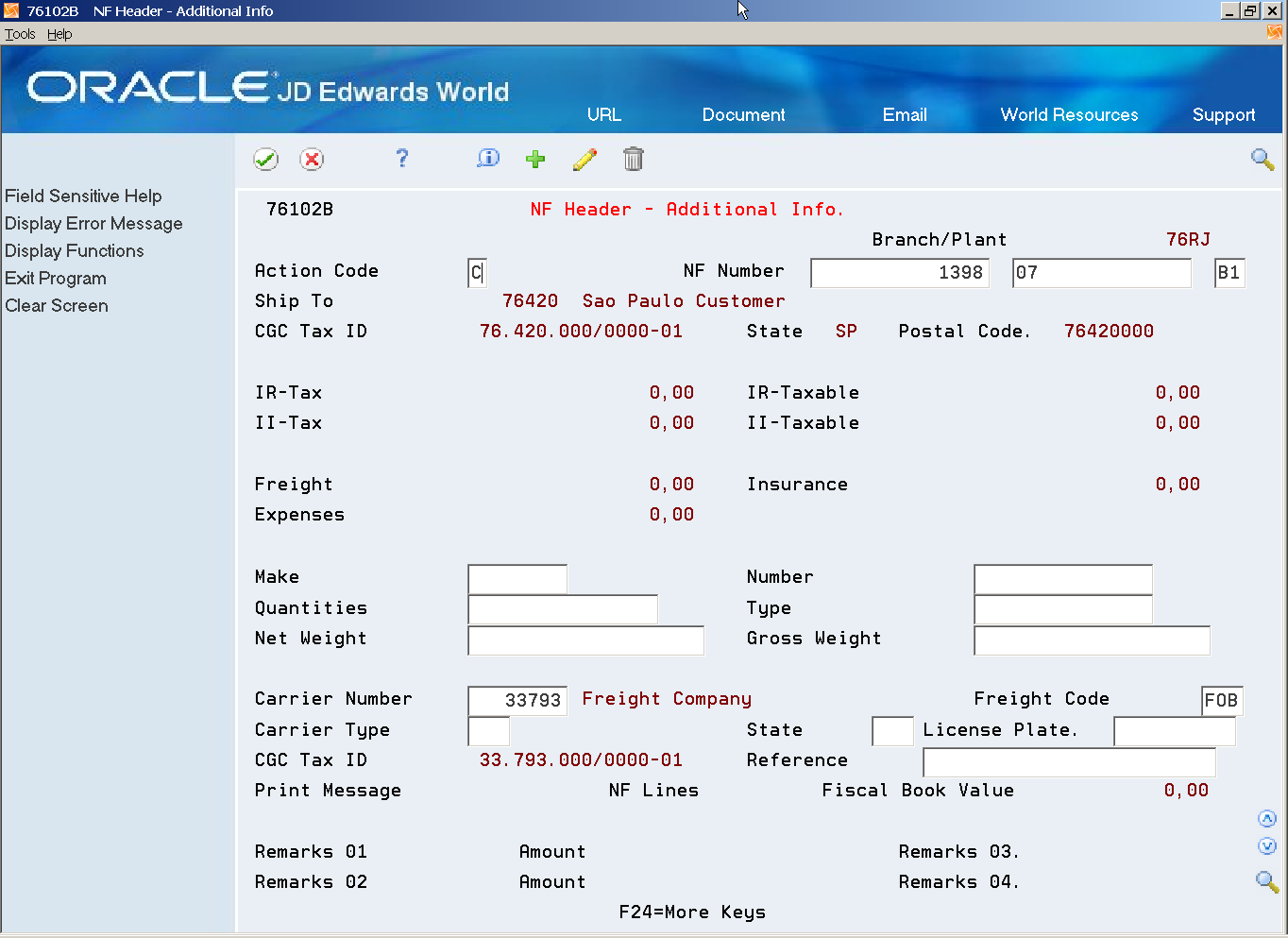Click the Sao Paulo Customer name
This screenshot has height=938, width=1288.
click(684, 301)
